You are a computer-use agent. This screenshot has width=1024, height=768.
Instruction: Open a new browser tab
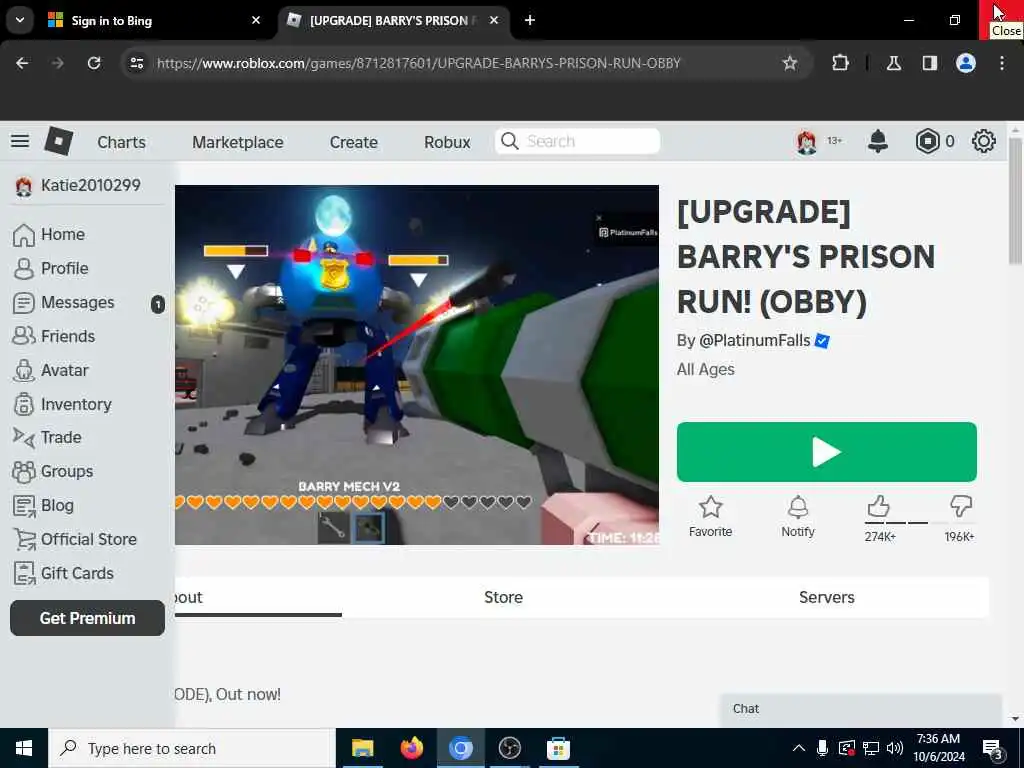(530, 20)
